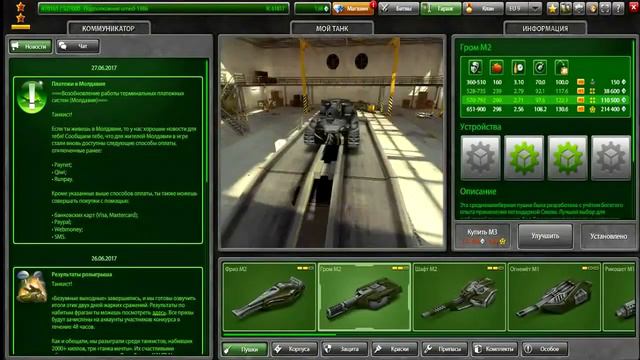Click the turret rotation speed stat icon
The image size is (640, 360).
540,67
